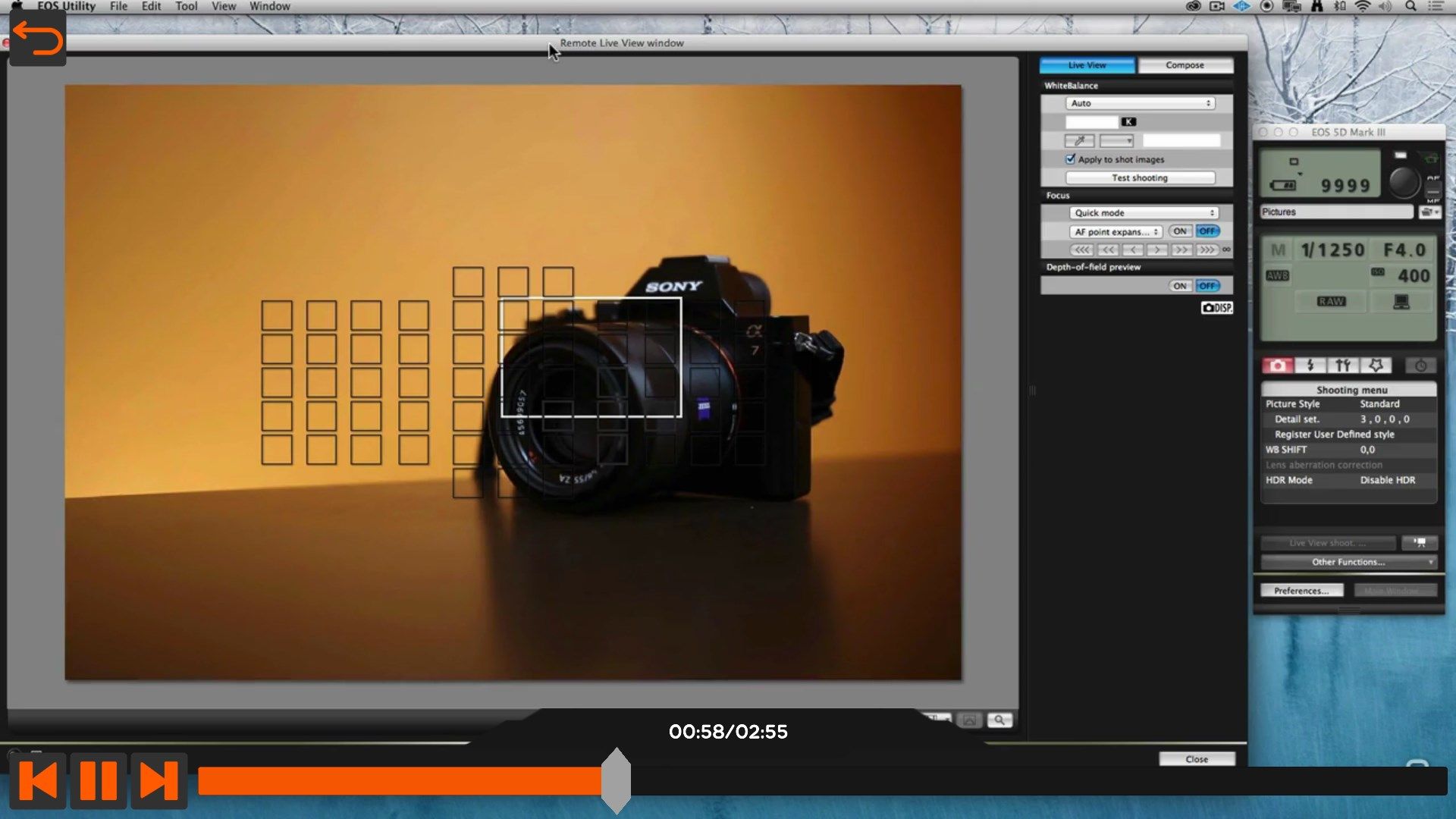
Task: Click the double-left focus adjust arrow
Action: pos(1107,249)
